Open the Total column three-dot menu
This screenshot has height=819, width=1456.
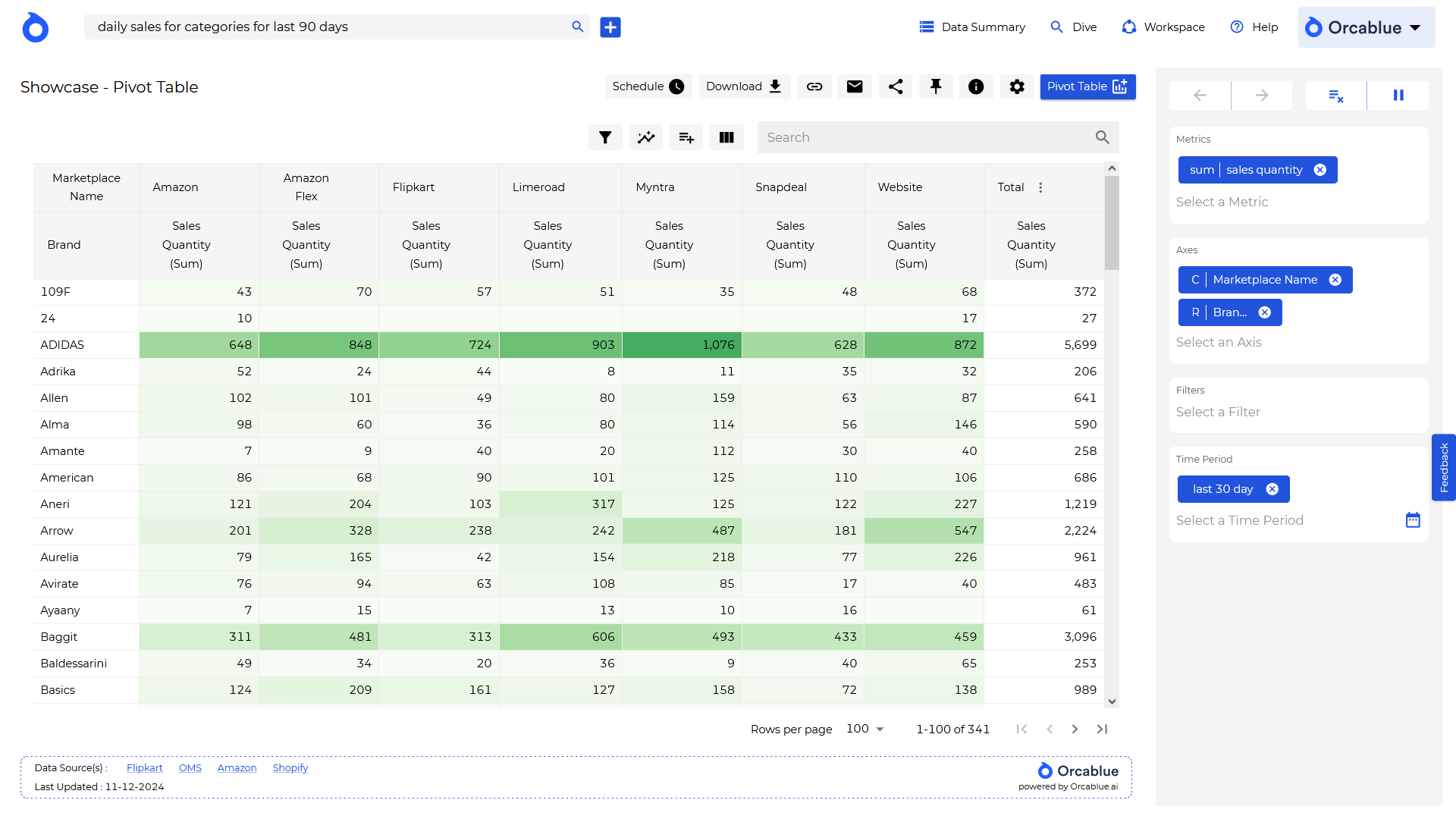click(1040, 187)
